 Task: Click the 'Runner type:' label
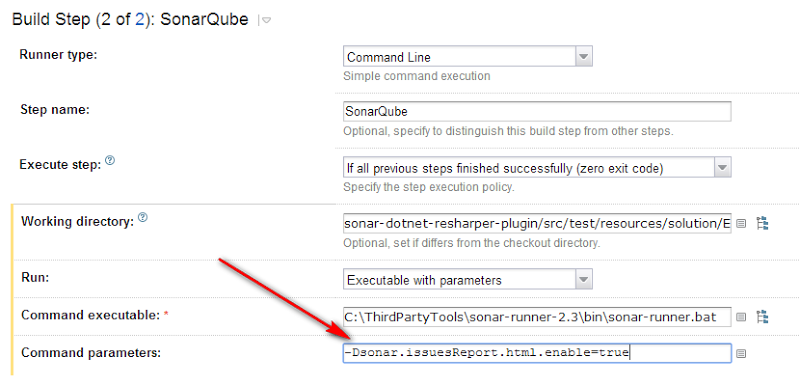(x=58, y=55)
